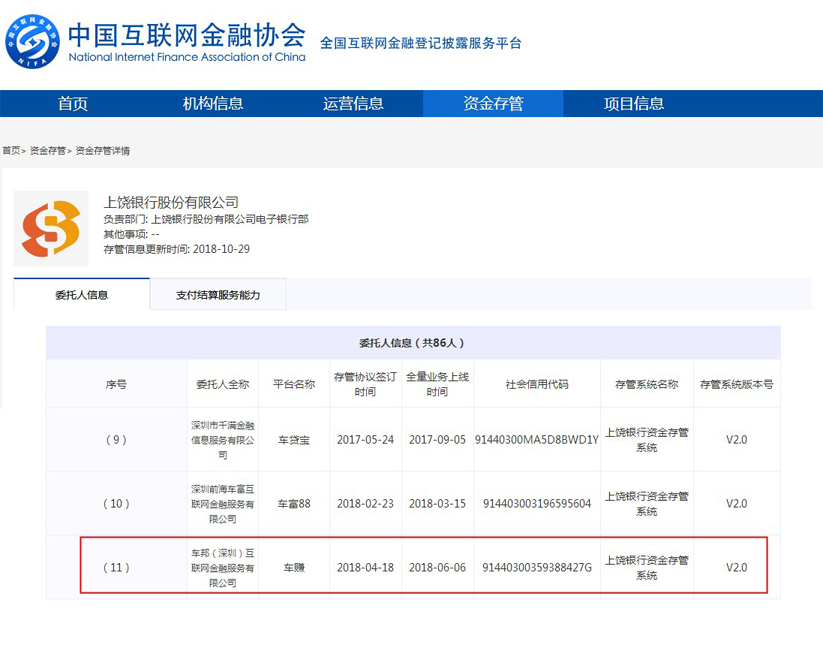Click 上饶银行资金存管系统 in the 车贷宝 row
The height and width of the screenshot is (646, 823).
[647, 440]
